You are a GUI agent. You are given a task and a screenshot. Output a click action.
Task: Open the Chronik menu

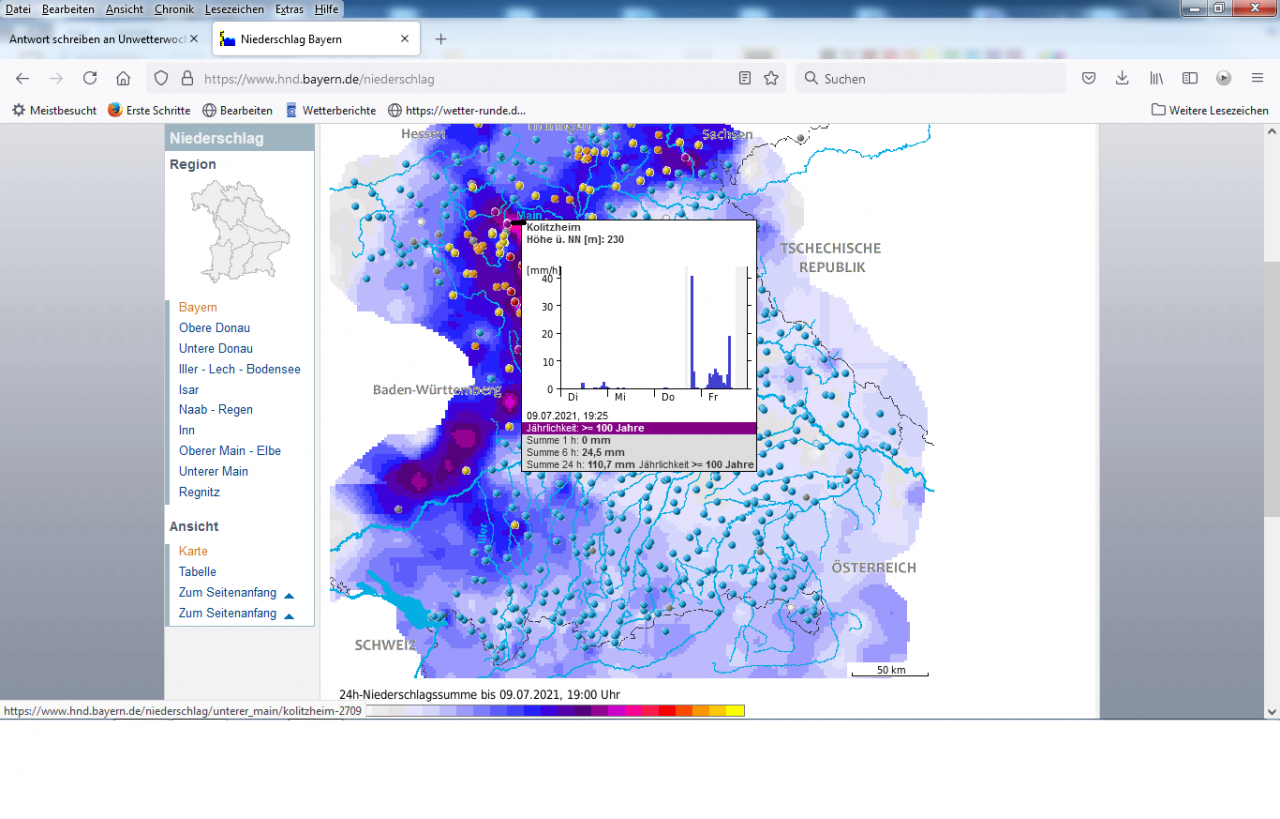tap(174, 9)
